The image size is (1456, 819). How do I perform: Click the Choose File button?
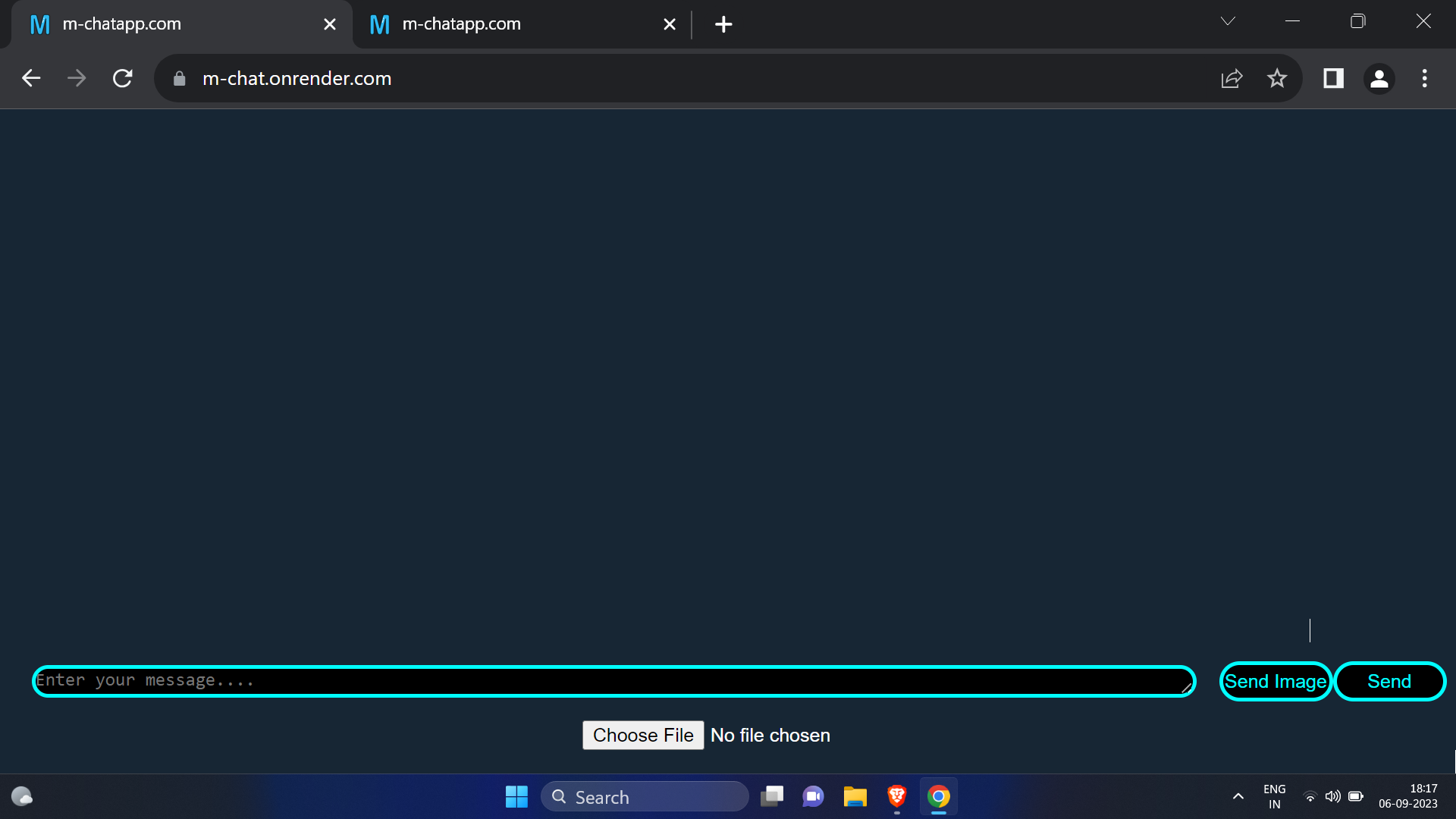643,735
